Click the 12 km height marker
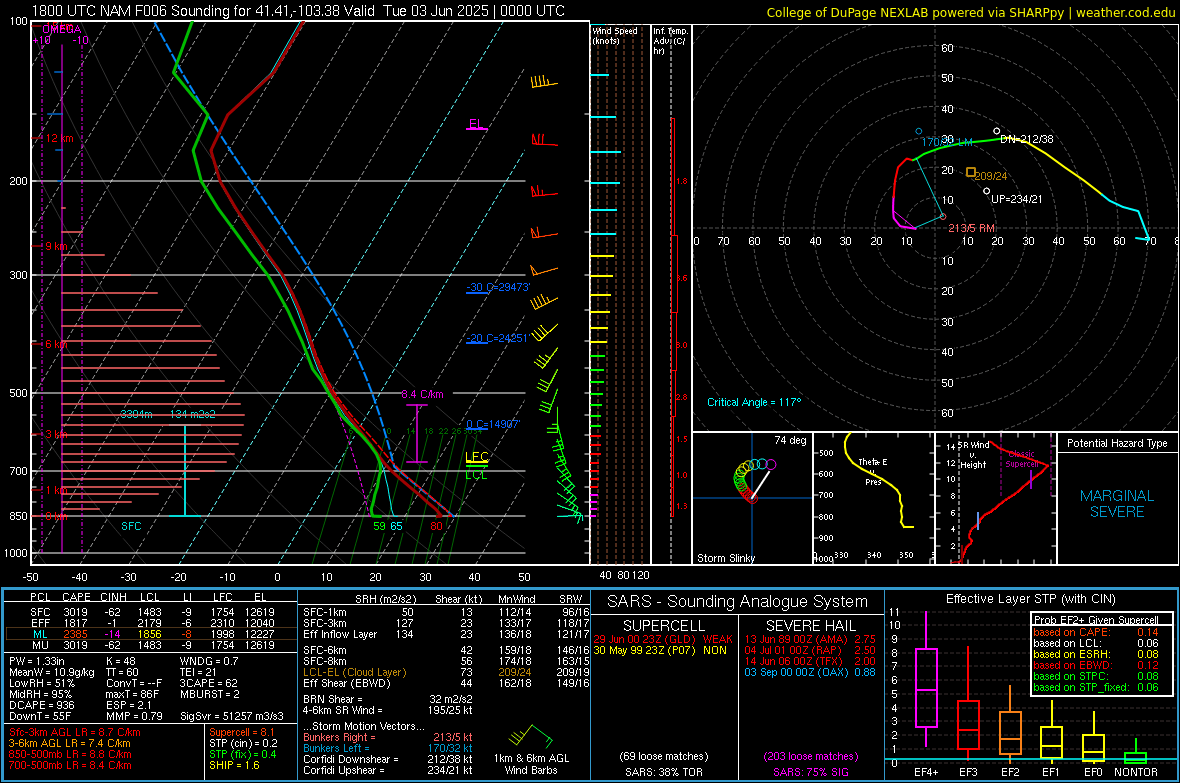Image resolution: width=1180 pixels, height=783 pixels. coord(59,139)
